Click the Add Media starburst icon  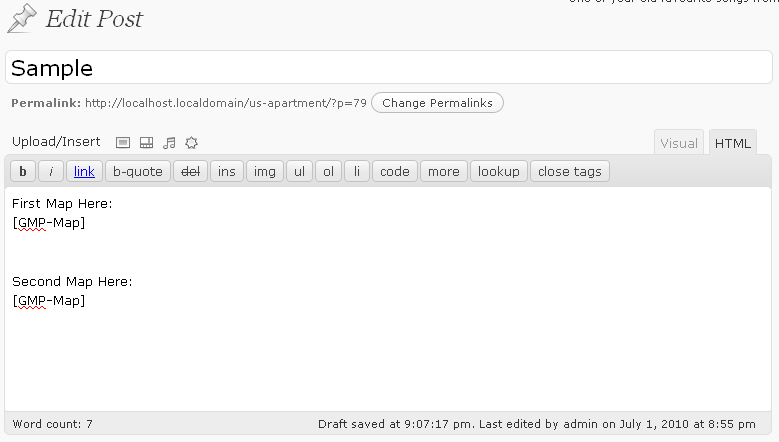[191, 143]
